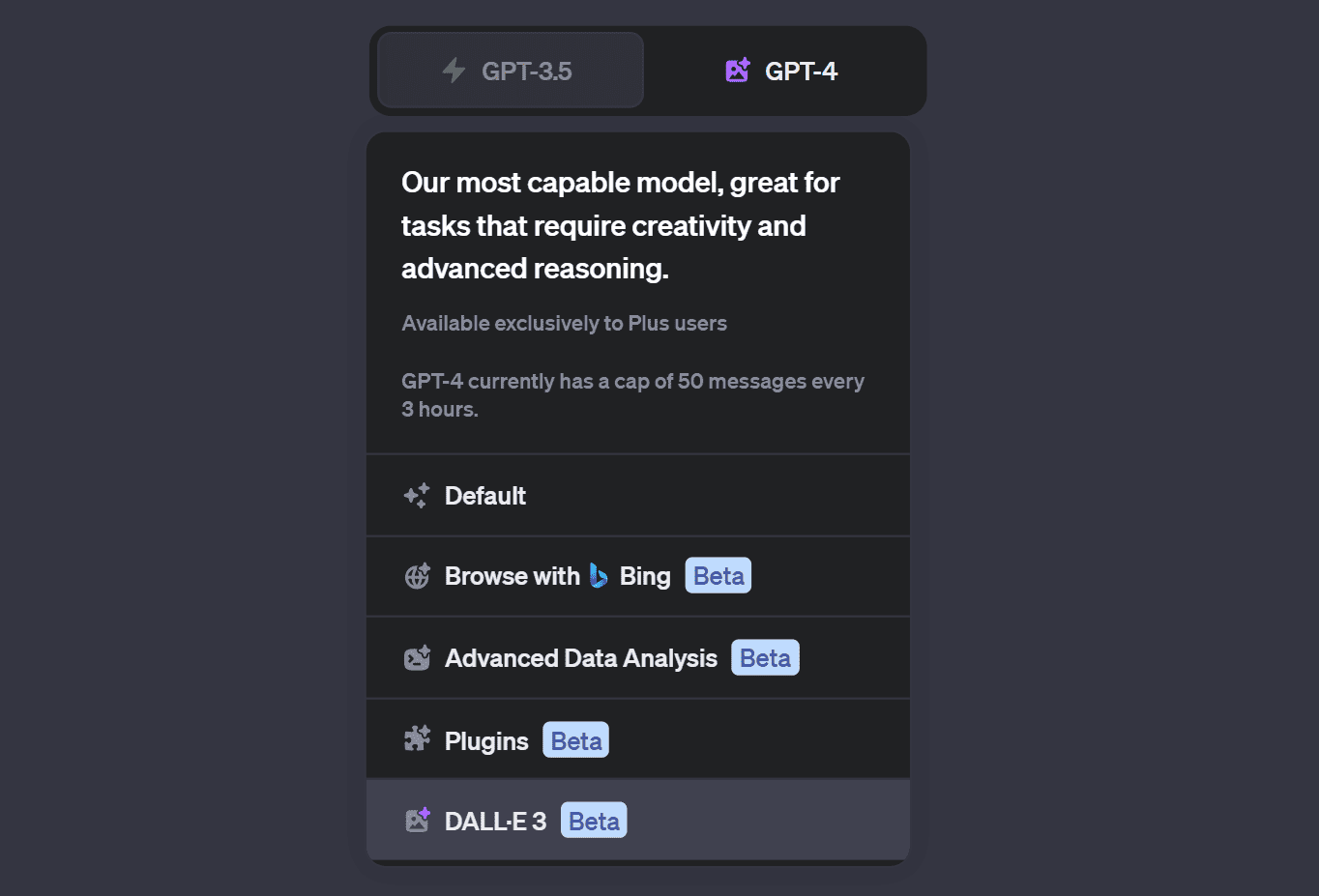This screenshot has height=896, width=1319.
Task: Select the GPT-4 model tab
Action: (x=783, y=71)
